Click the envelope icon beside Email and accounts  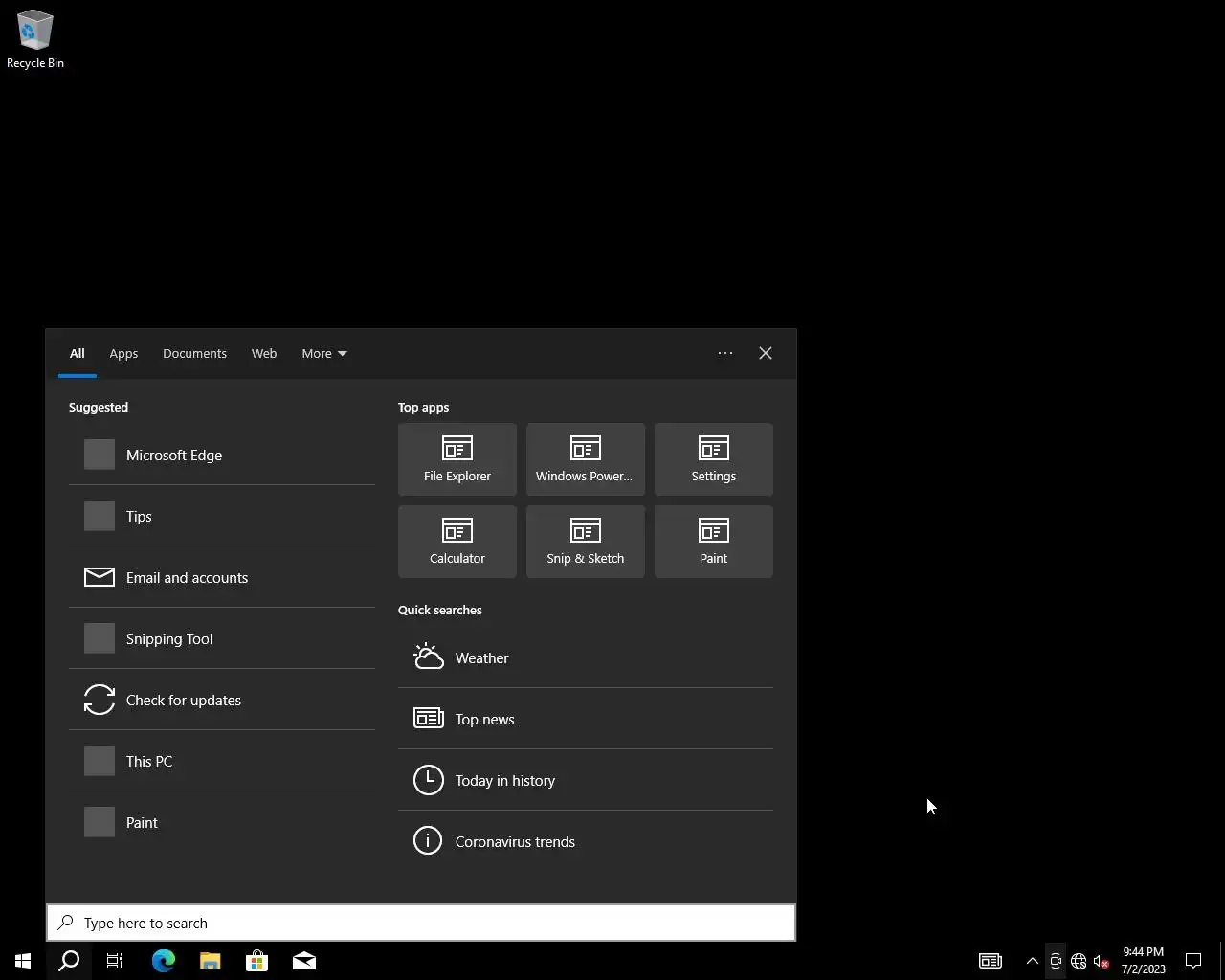click(100, 577)
